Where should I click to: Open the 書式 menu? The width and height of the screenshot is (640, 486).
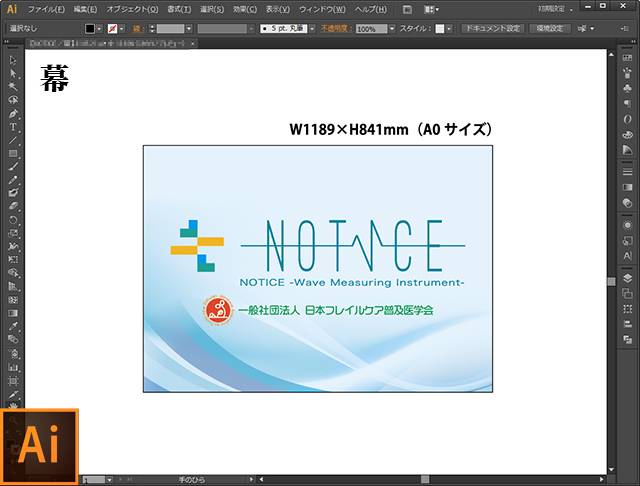pyautogui.click(x=179, y=9)
